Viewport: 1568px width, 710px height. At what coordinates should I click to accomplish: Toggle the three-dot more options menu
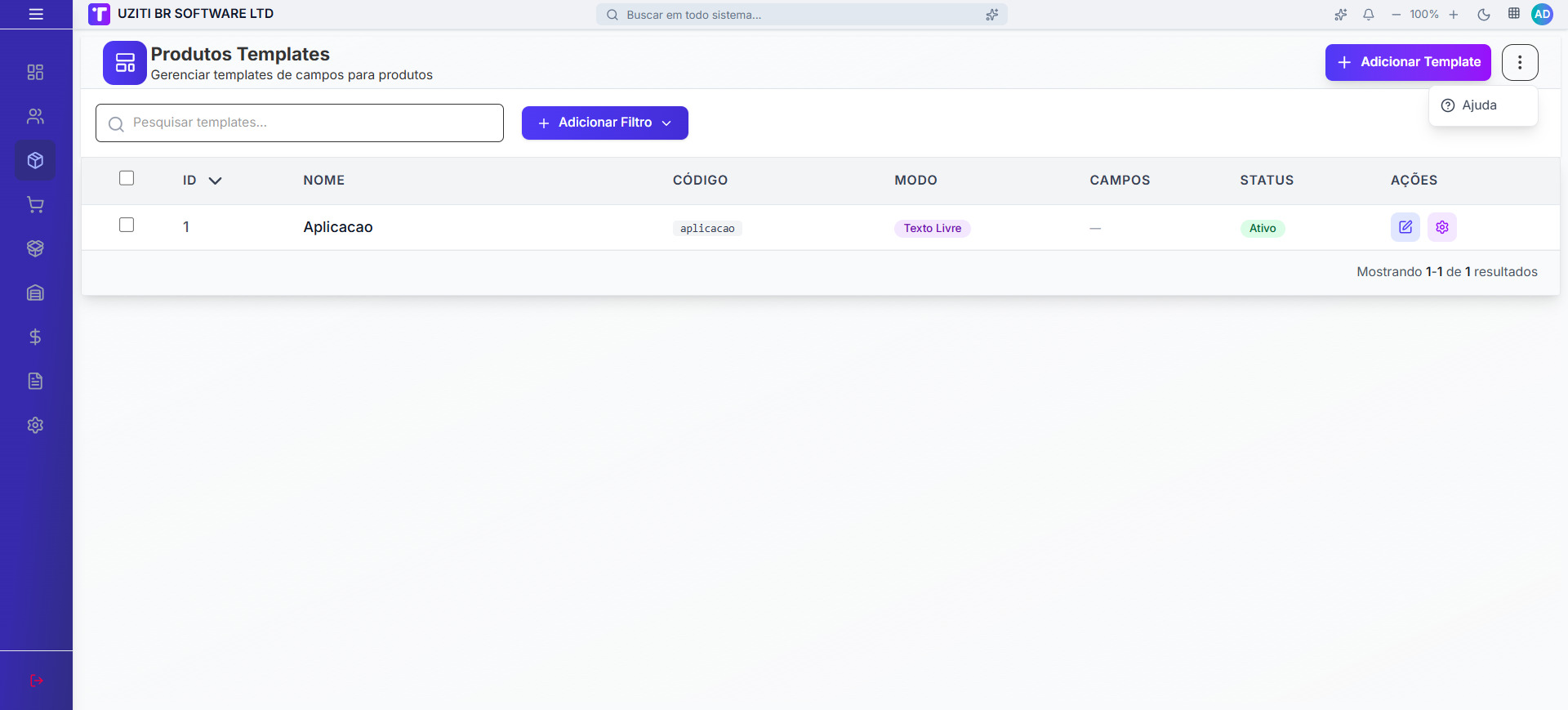(x=1519, y=62)
